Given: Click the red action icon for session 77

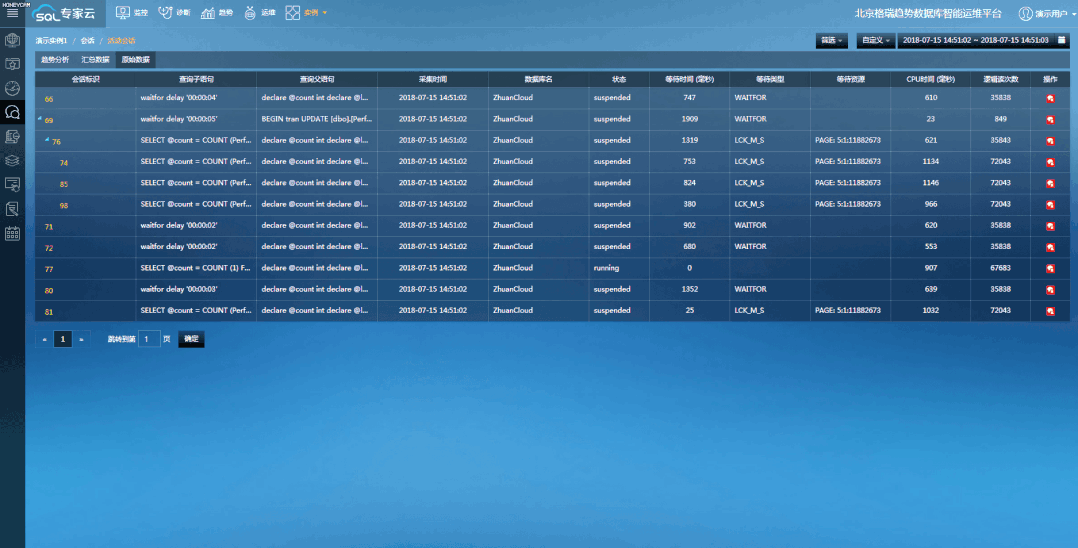Looking at the screenshot, I should point(1050,269).
